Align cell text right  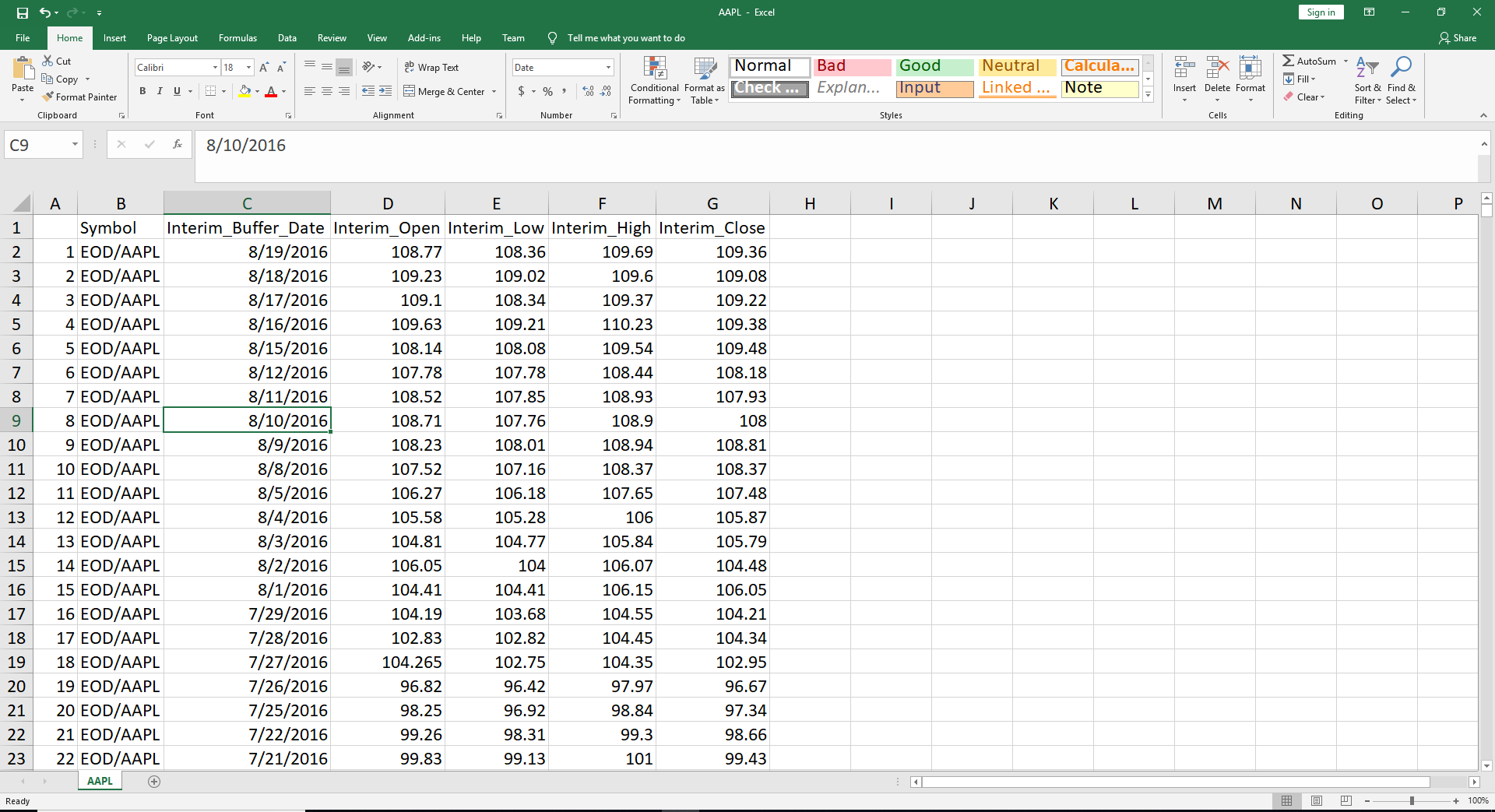[344, 91]
